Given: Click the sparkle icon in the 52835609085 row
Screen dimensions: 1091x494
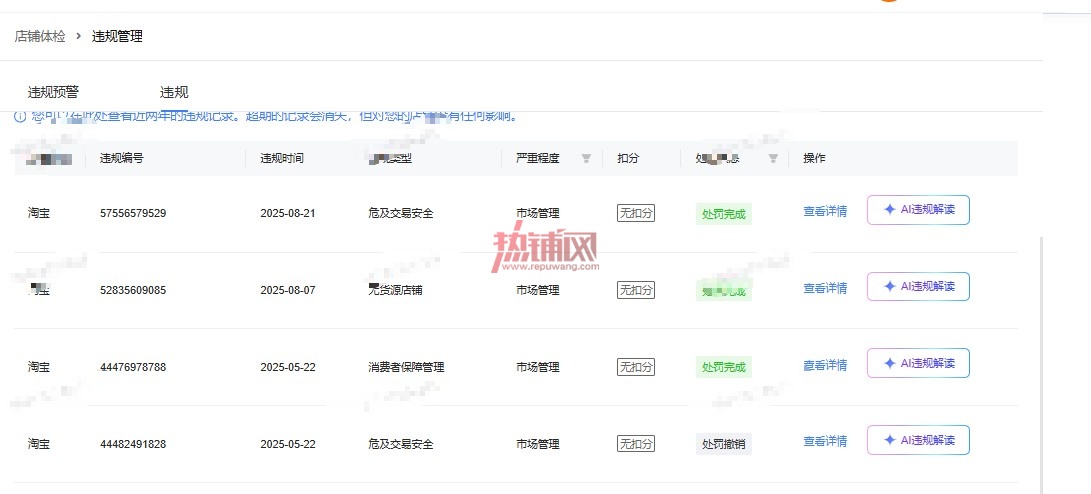Looking at the screenshot, I should tap(889, 287).
